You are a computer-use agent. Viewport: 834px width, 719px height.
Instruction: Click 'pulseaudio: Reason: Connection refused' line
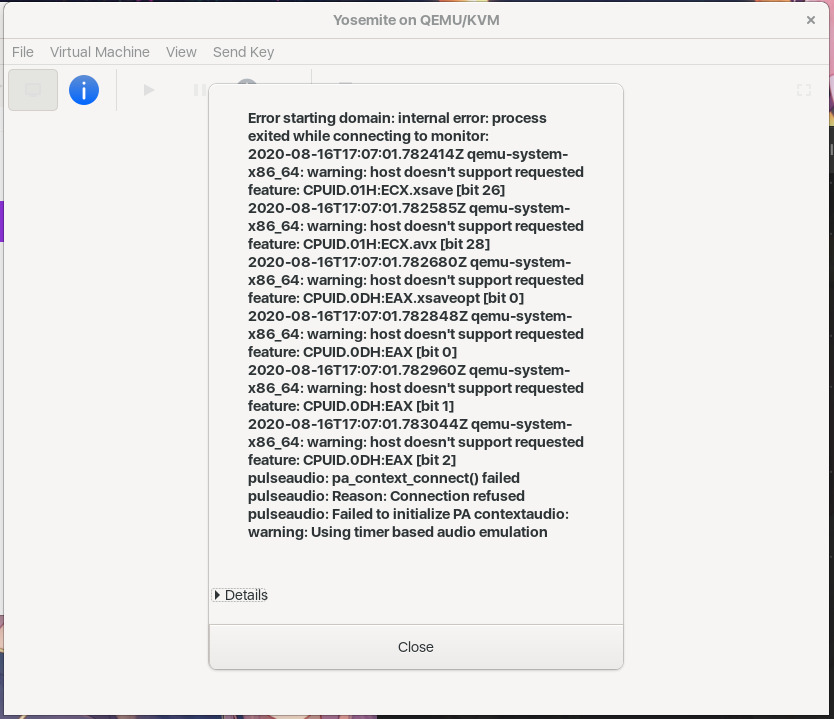386,496
